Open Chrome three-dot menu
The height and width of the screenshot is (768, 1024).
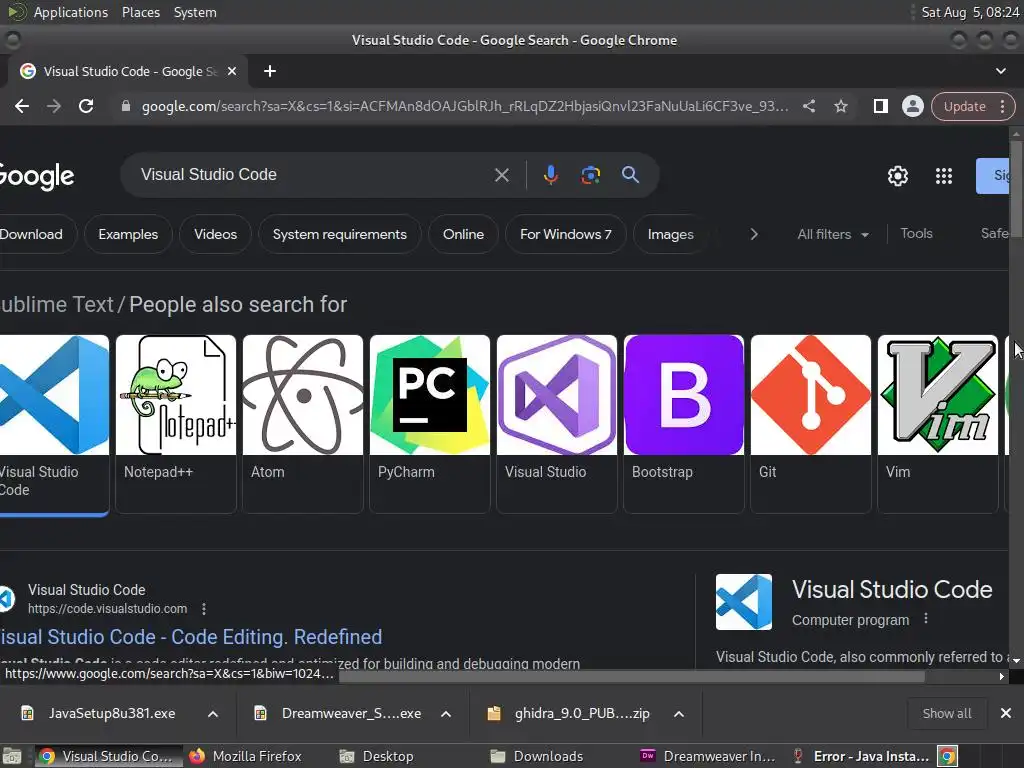pyautogui.click(x=1002, y=106)
